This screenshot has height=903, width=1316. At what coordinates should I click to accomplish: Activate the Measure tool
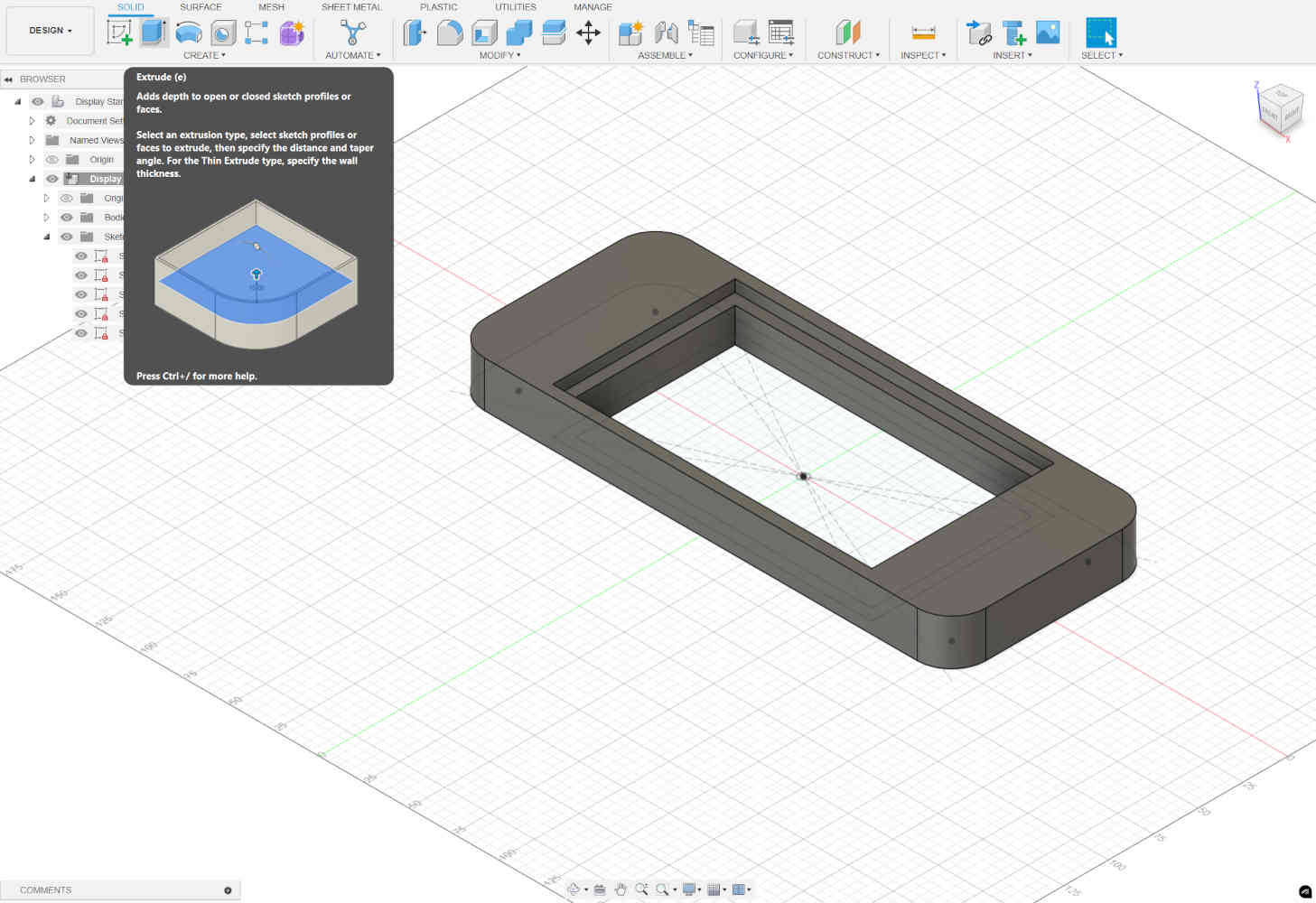pos(923,33)
